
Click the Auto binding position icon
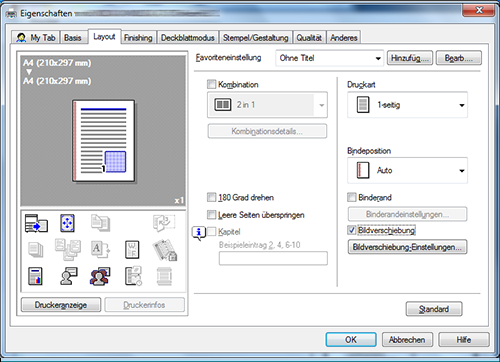[363, 170]
